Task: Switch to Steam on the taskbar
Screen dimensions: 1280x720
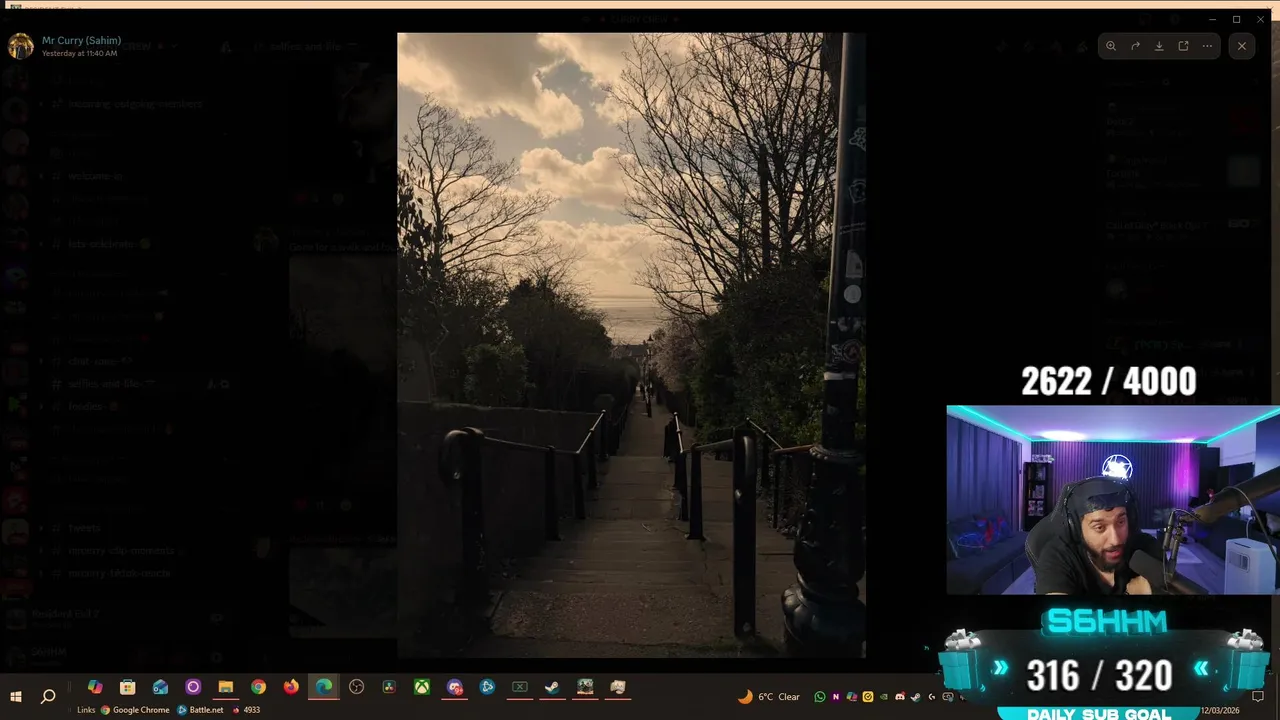Action: tap(552, 687)
